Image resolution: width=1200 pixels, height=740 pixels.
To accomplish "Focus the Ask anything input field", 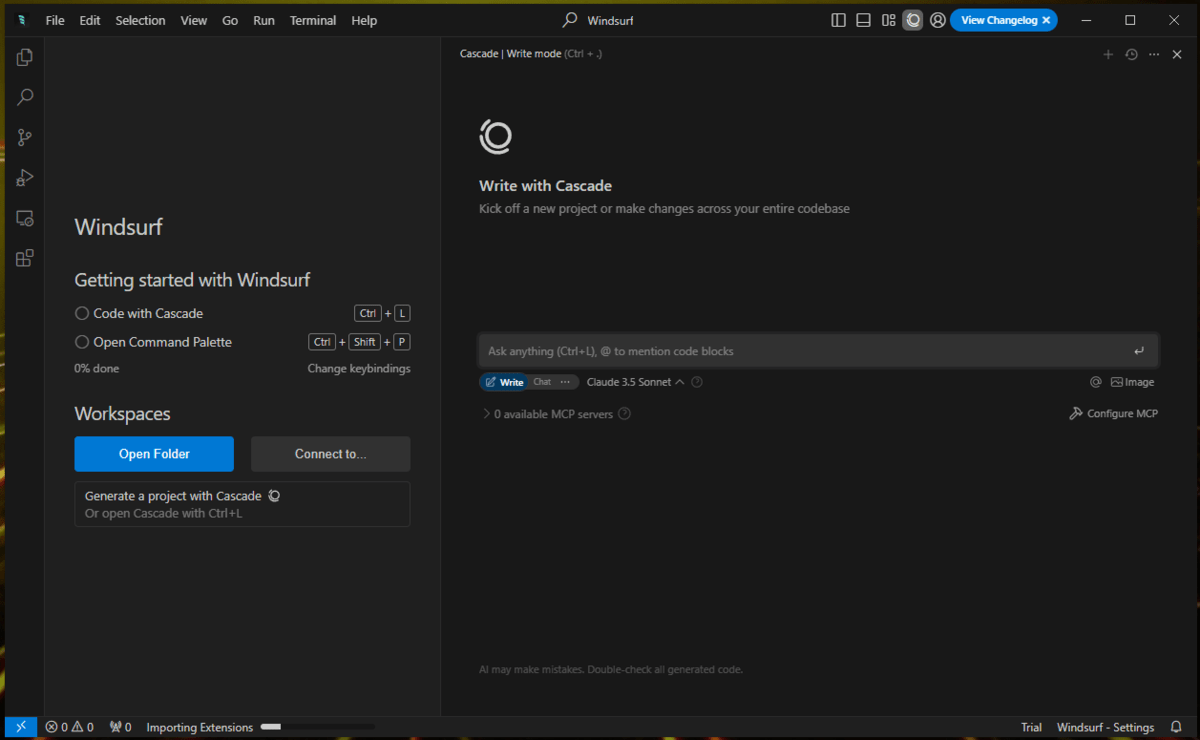I will click(818, 351).
